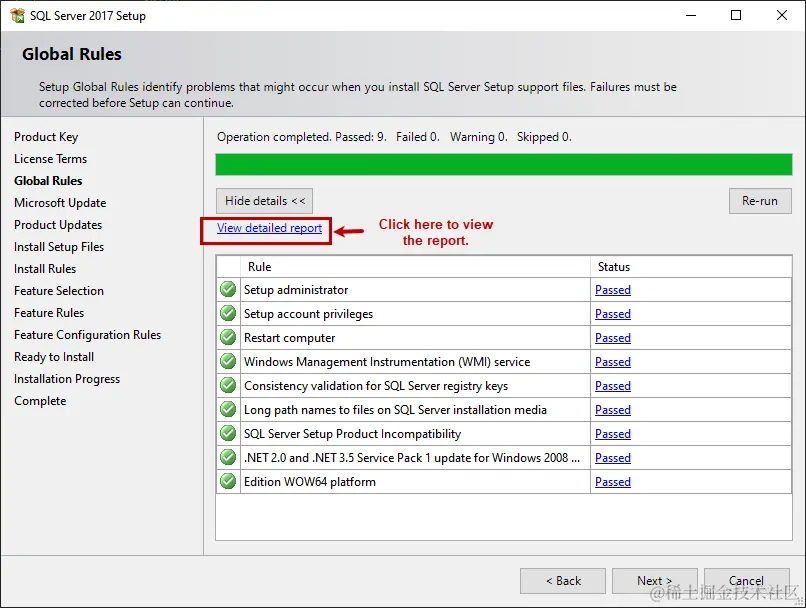The width and height of the screenshot is (806, 608).
Task: Click the check icon for Edition WOW64 platform
Action: click(x=228, y=482)
